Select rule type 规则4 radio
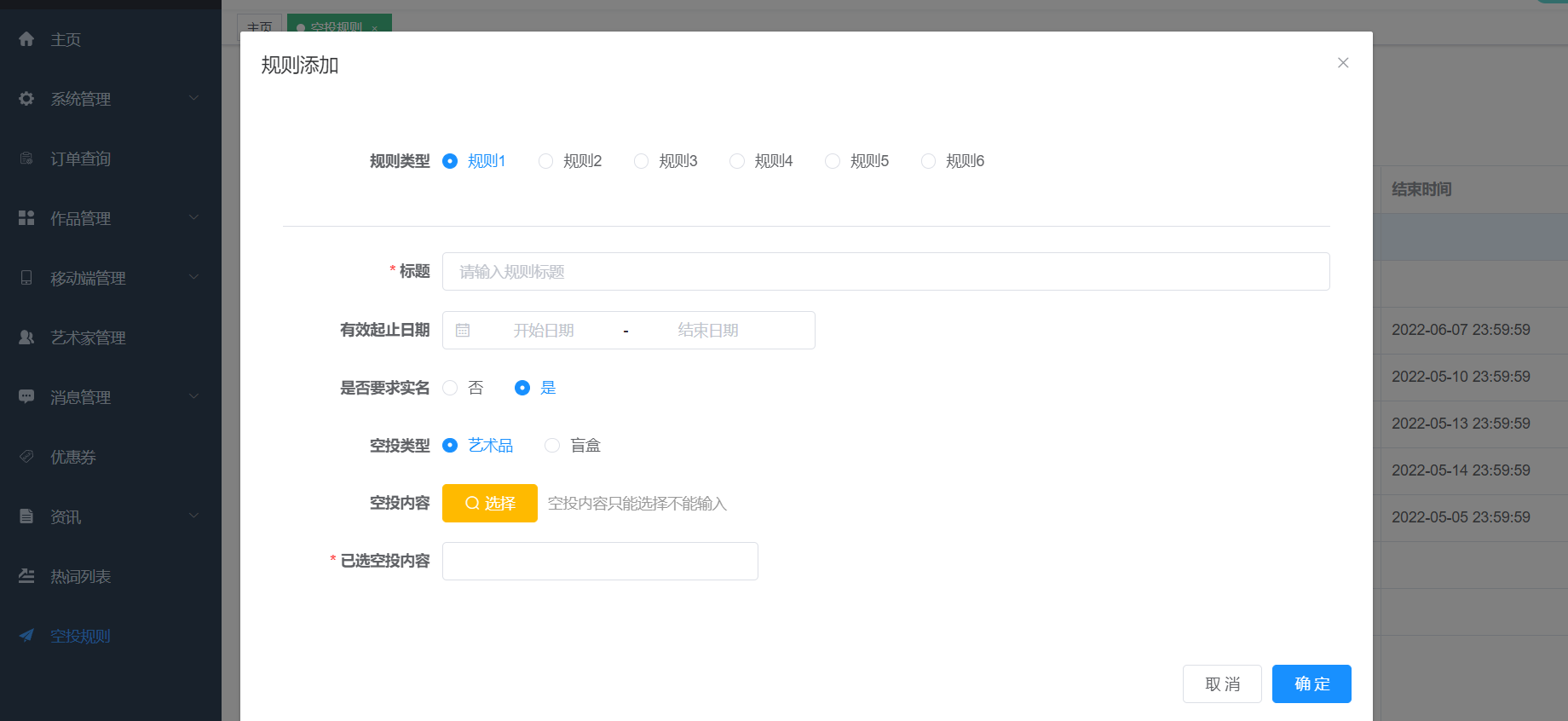The image size is (1568, 721). click(x=737, y=161)
